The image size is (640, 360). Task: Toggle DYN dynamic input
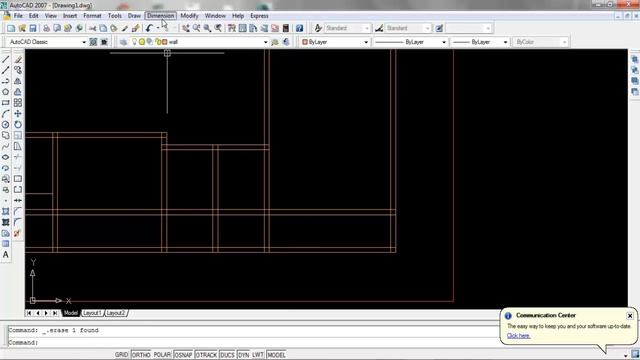pyautogui.click(x=243, y=355)
